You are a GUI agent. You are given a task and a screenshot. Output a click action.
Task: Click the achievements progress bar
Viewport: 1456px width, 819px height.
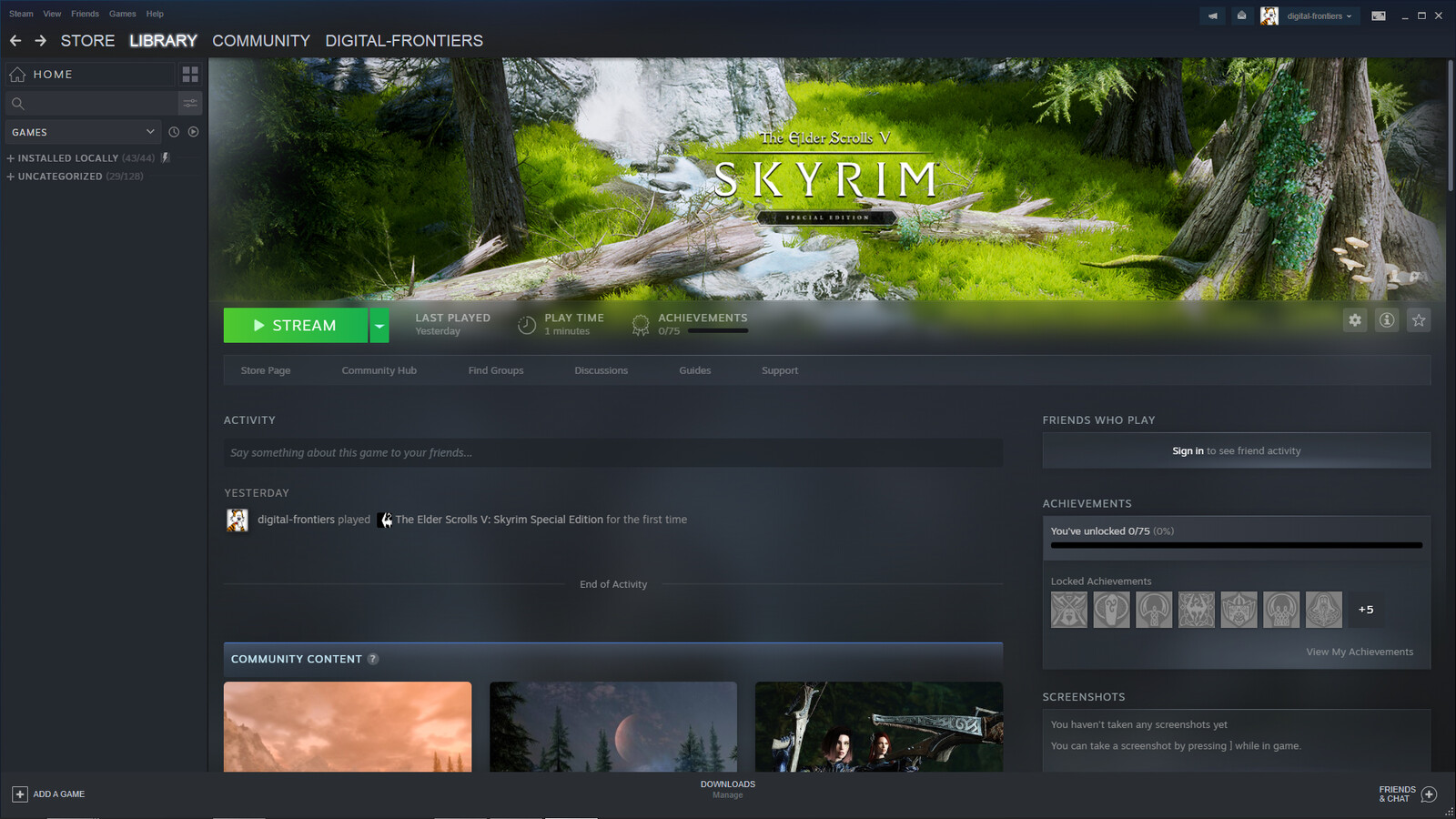1236,545
